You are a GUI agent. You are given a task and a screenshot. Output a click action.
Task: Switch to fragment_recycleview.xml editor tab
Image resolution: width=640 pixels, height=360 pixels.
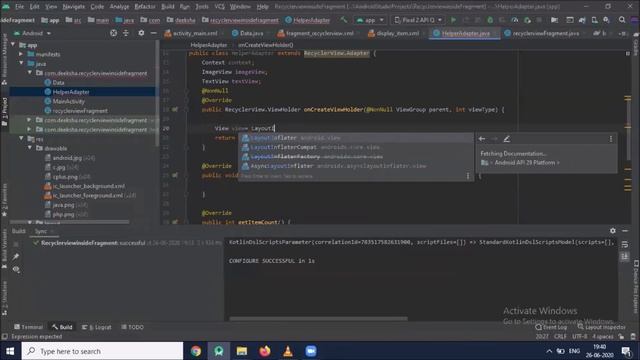pos(316,33)
